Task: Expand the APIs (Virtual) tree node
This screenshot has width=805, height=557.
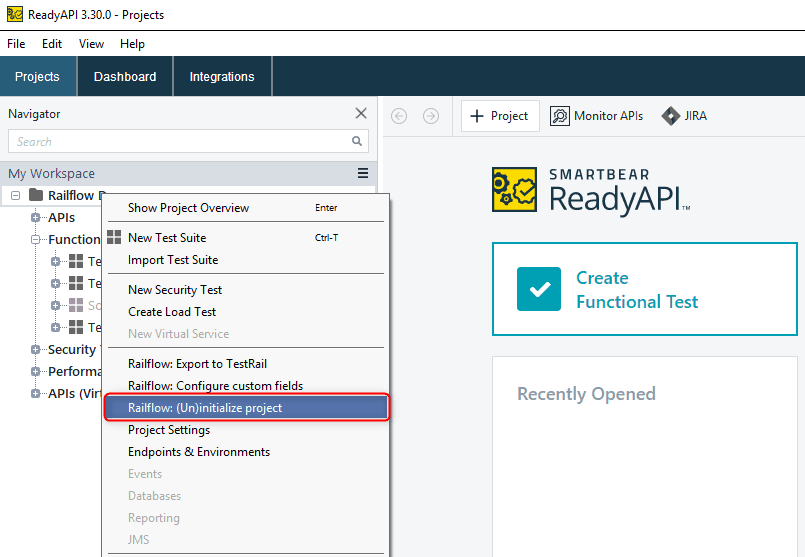Action: [35, 394]
